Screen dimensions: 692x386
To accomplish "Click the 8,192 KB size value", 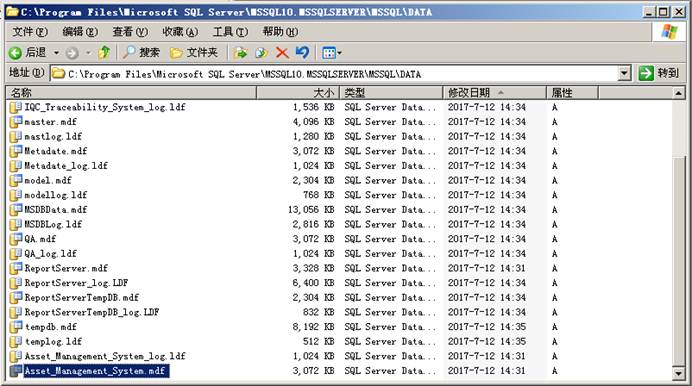I will 313,327.
